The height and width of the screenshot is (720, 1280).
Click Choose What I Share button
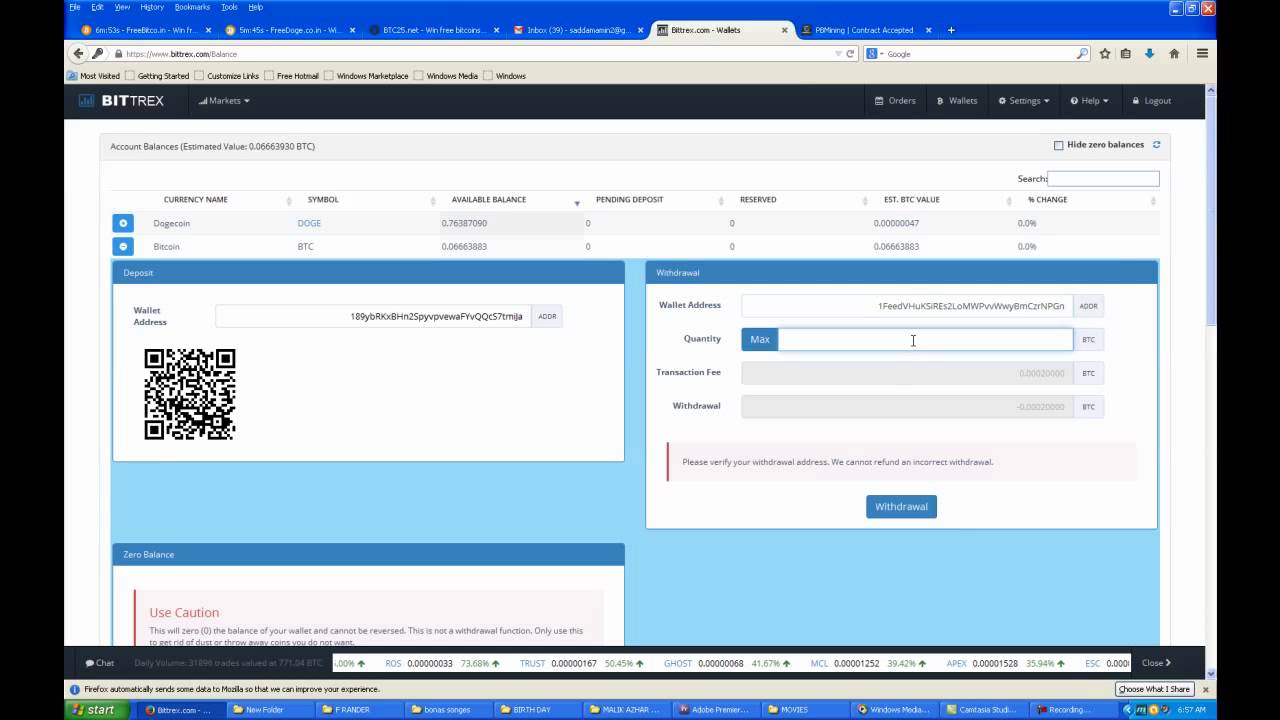1154,689
